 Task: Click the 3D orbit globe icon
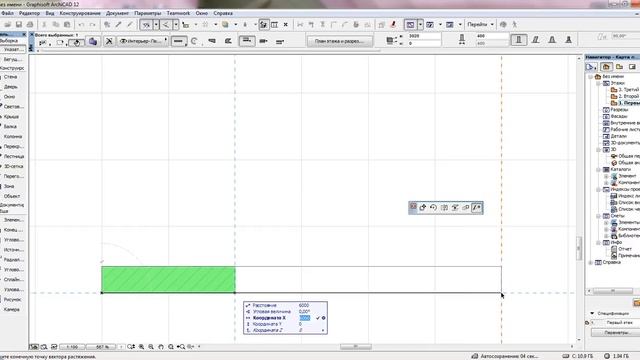(x=503, y=25)
